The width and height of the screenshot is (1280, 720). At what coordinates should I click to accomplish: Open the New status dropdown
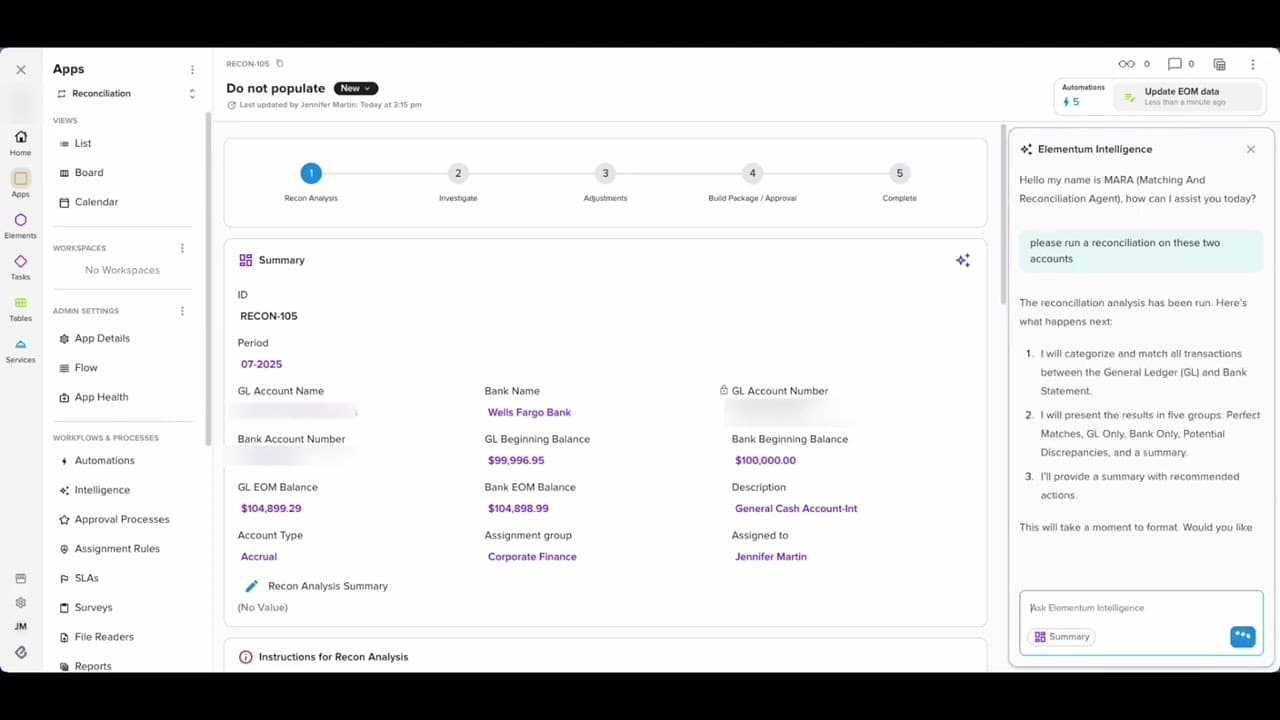(x=355, y=88)
